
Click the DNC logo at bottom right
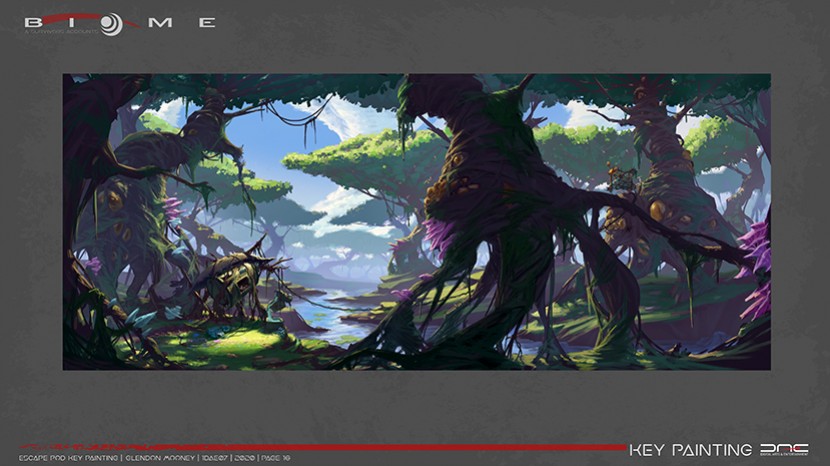pos(783,450)
